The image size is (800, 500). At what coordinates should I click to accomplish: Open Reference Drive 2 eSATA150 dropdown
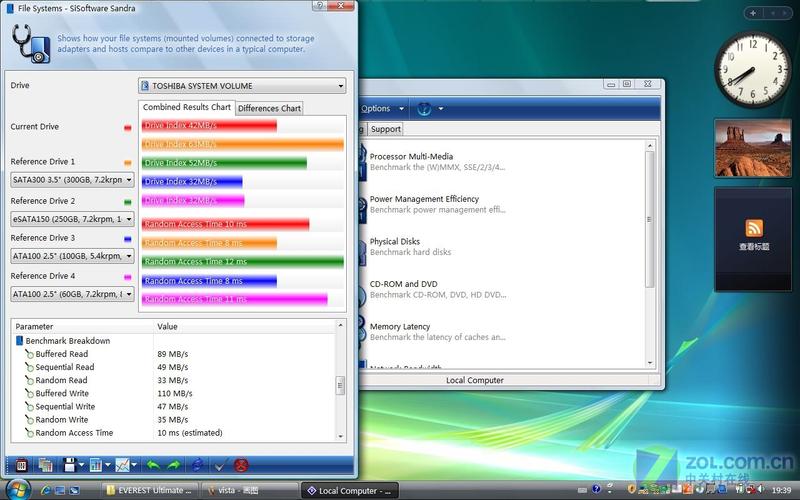click(x=72, y=219)
